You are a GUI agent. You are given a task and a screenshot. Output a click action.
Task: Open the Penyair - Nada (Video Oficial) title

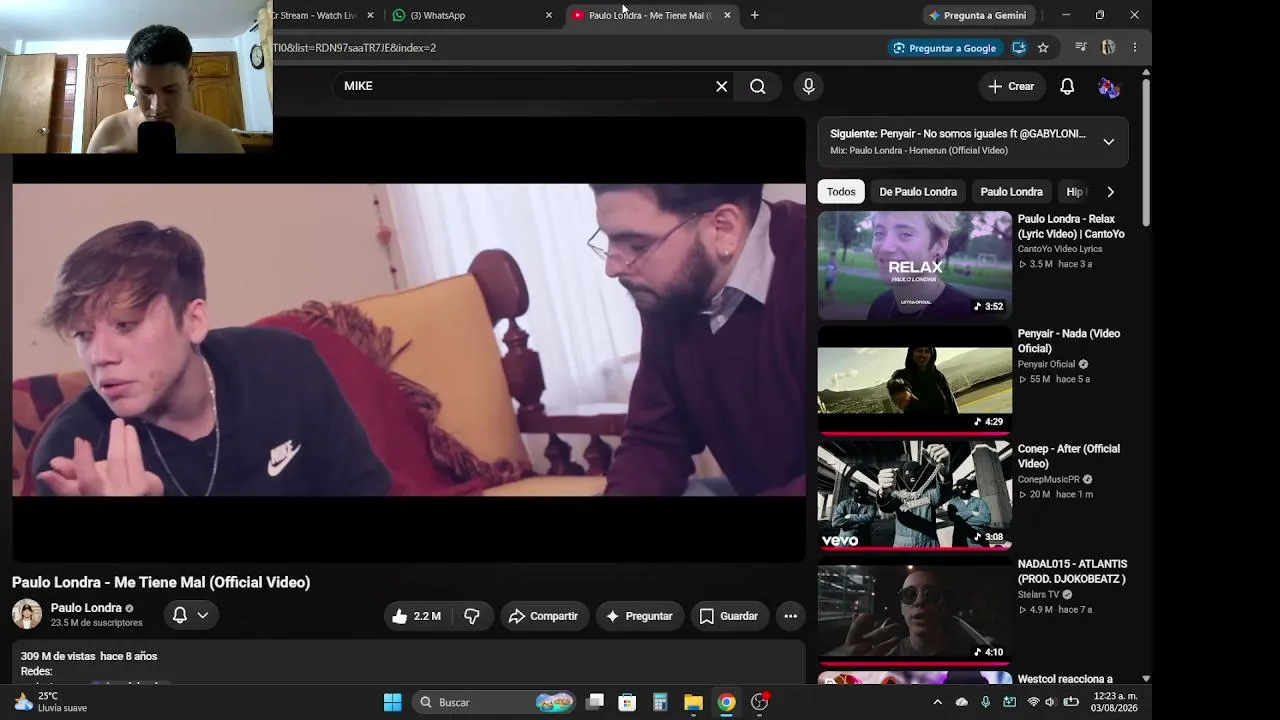point(1069,341)
